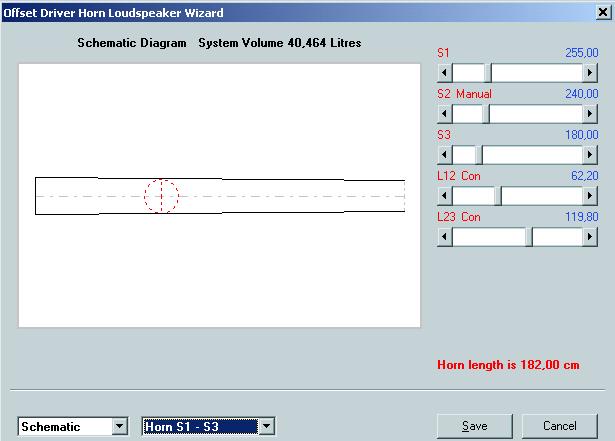Increase S1 with right scroll arrow
The image size is (615, 441).
tap(590, 73)
